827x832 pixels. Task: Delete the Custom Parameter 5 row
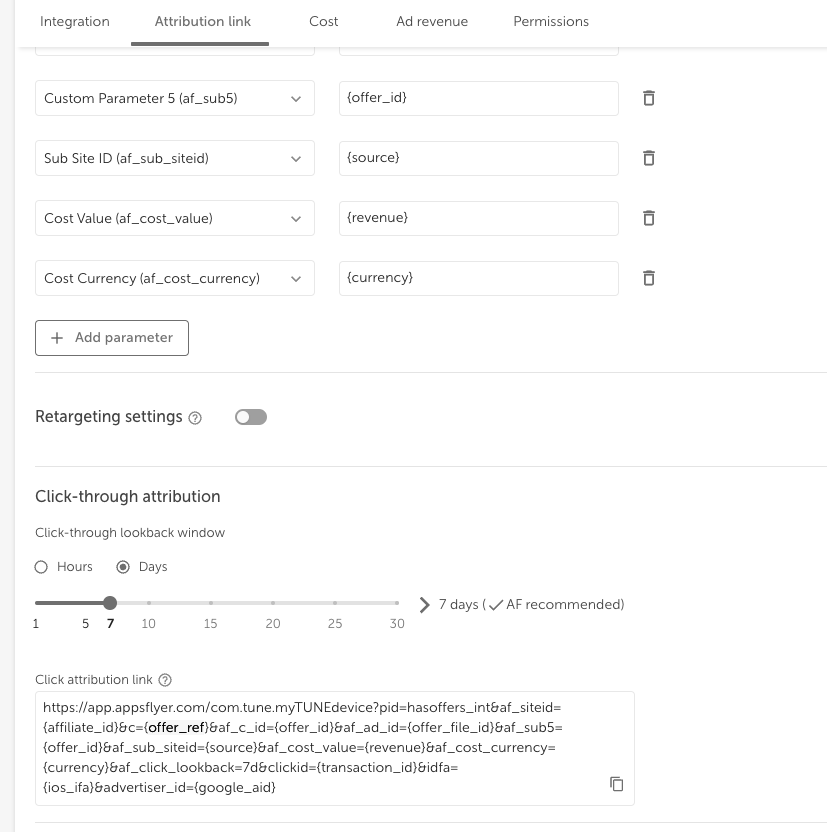click(x=648, y=98)
